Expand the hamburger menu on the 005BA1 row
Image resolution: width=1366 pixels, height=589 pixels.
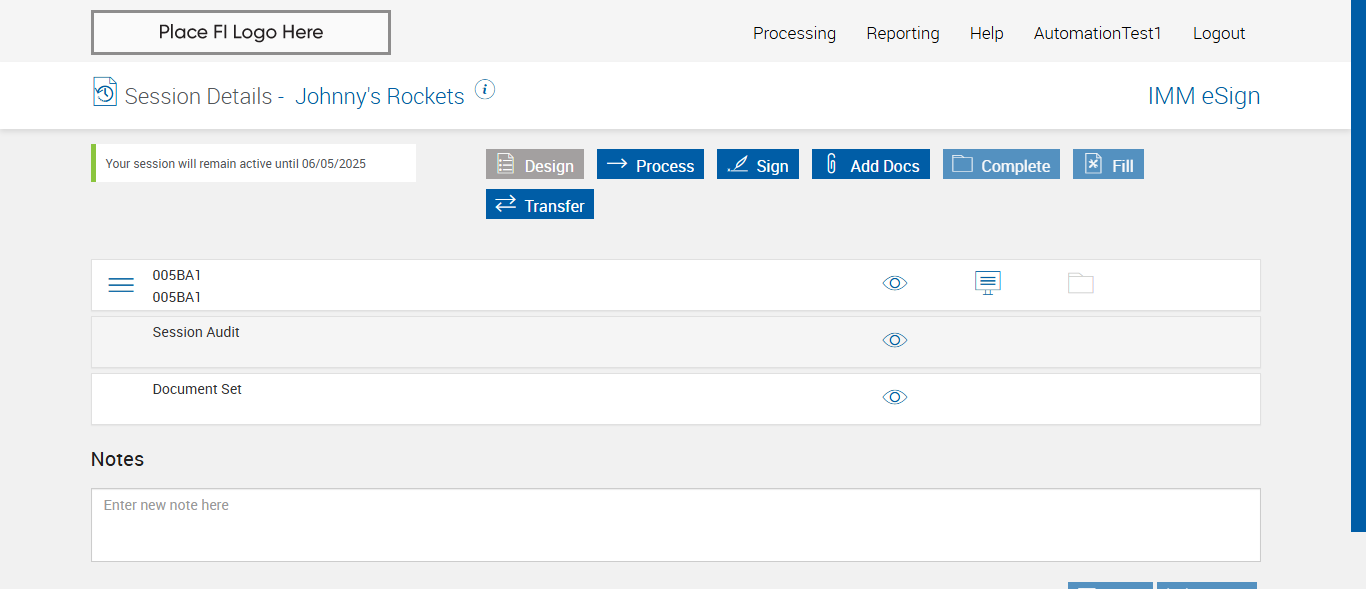point(121,285)
